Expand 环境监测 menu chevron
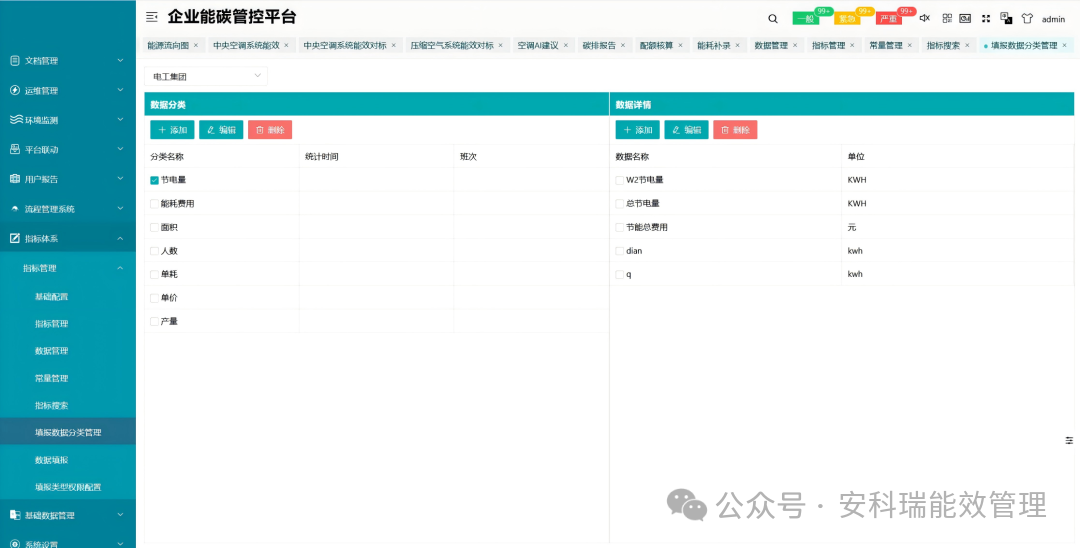 [x=121, y=120]
